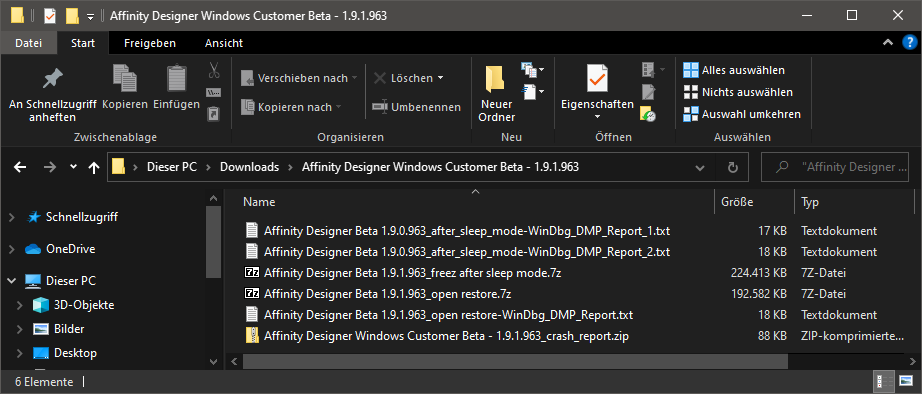922x394 pixels.
Task: Expand OneDrive tree node
Action: click(12, 249)
